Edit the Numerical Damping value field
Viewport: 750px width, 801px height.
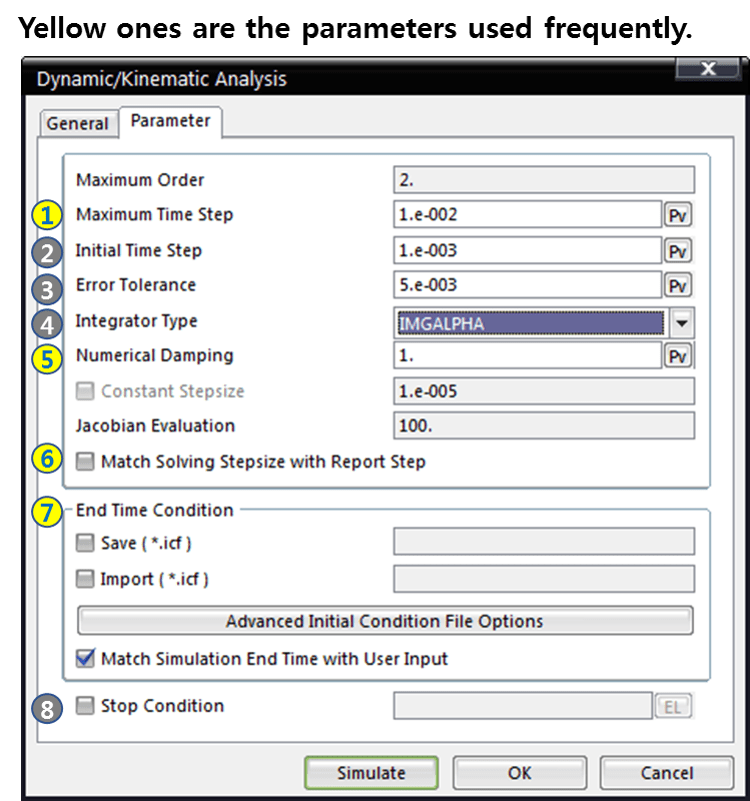[528, 356]
